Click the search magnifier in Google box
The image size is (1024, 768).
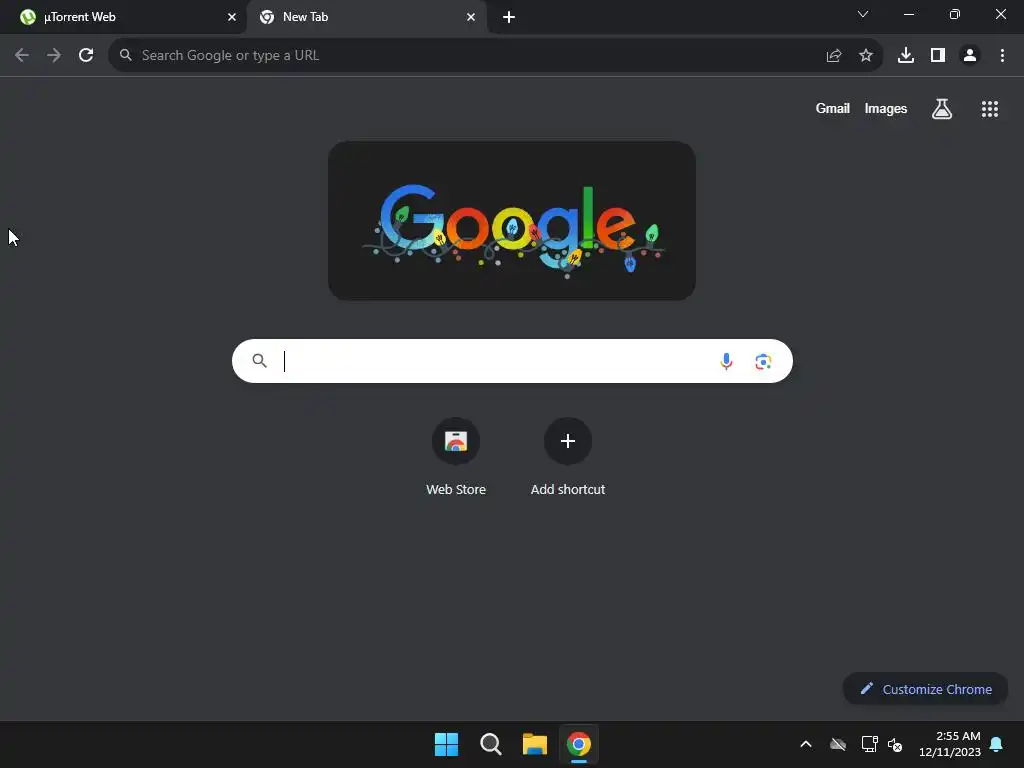point(259,360)
